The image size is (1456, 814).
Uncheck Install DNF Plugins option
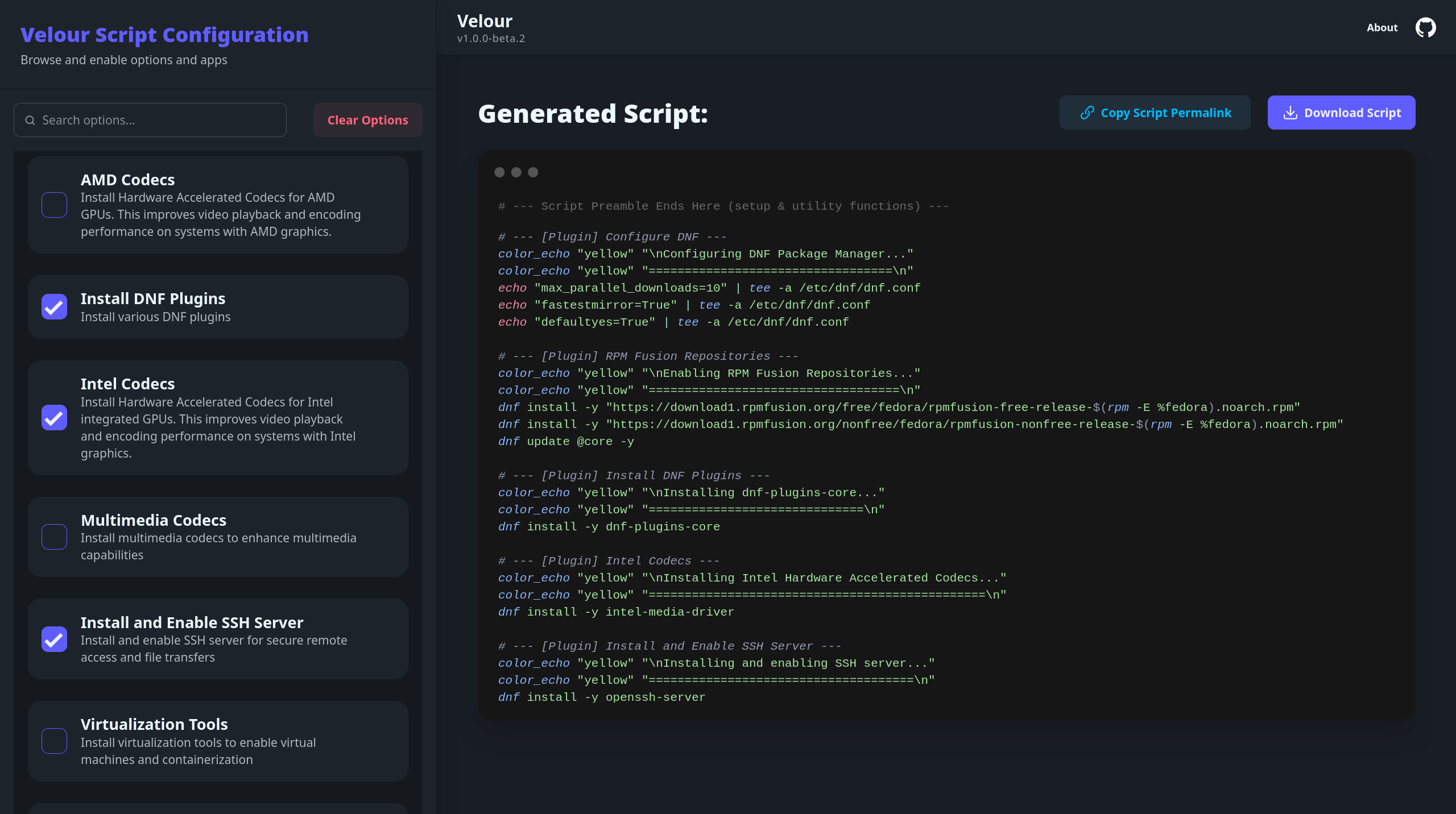[x=54, y=307]
